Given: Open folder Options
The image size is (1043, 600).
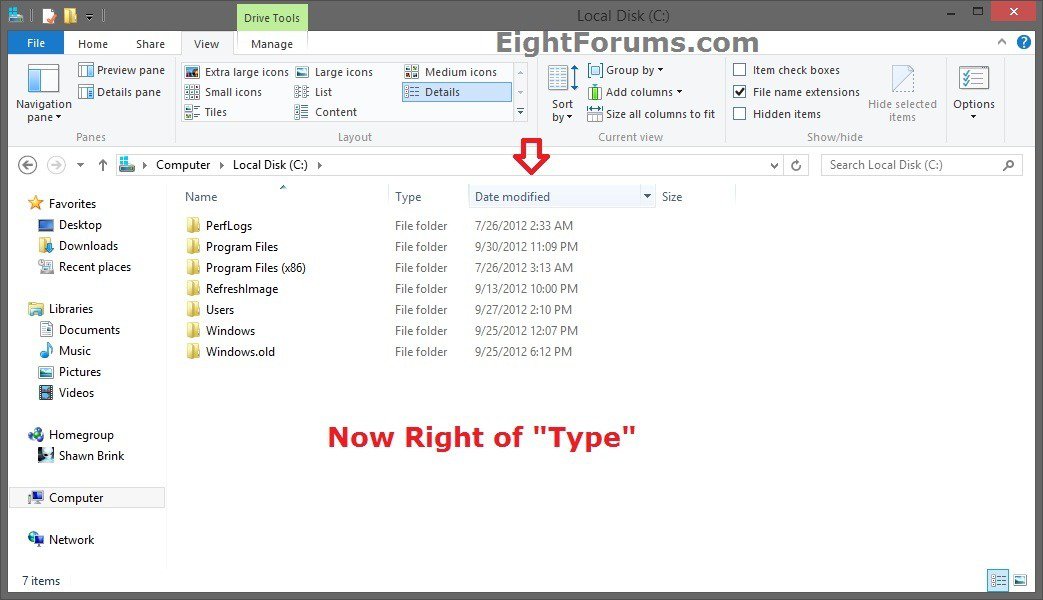Looking at the screenshot, I should 974,93.
